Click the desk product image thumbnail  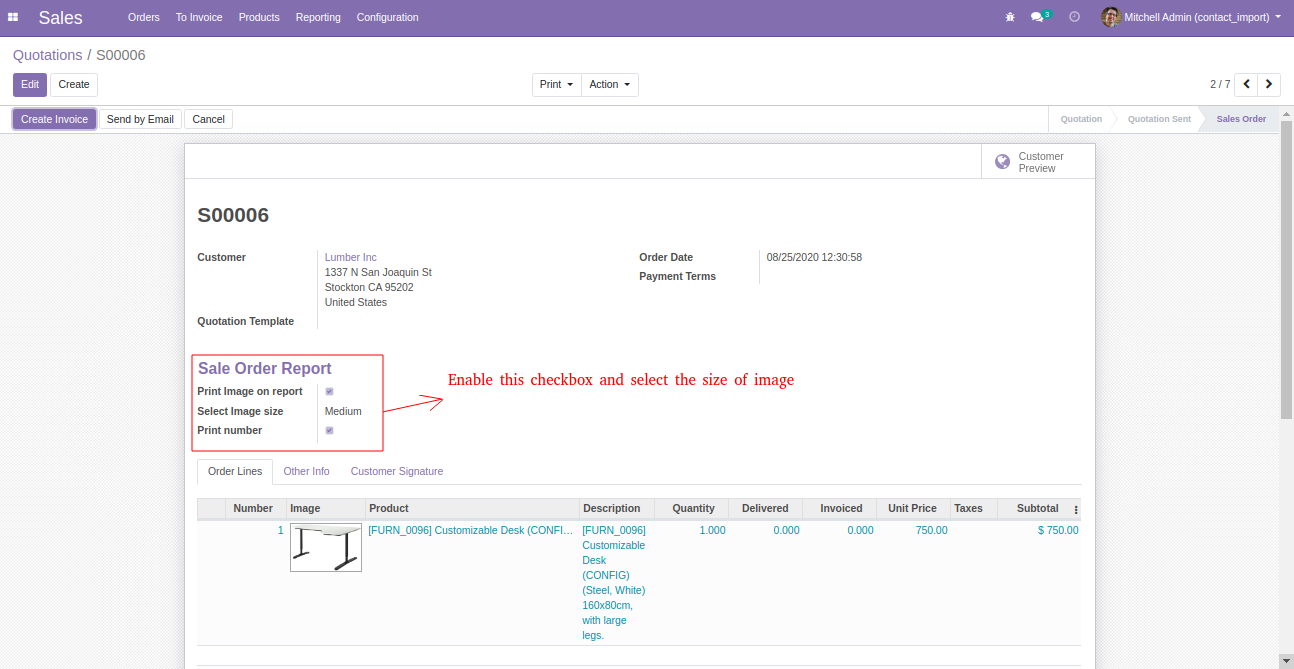(326, 548)
